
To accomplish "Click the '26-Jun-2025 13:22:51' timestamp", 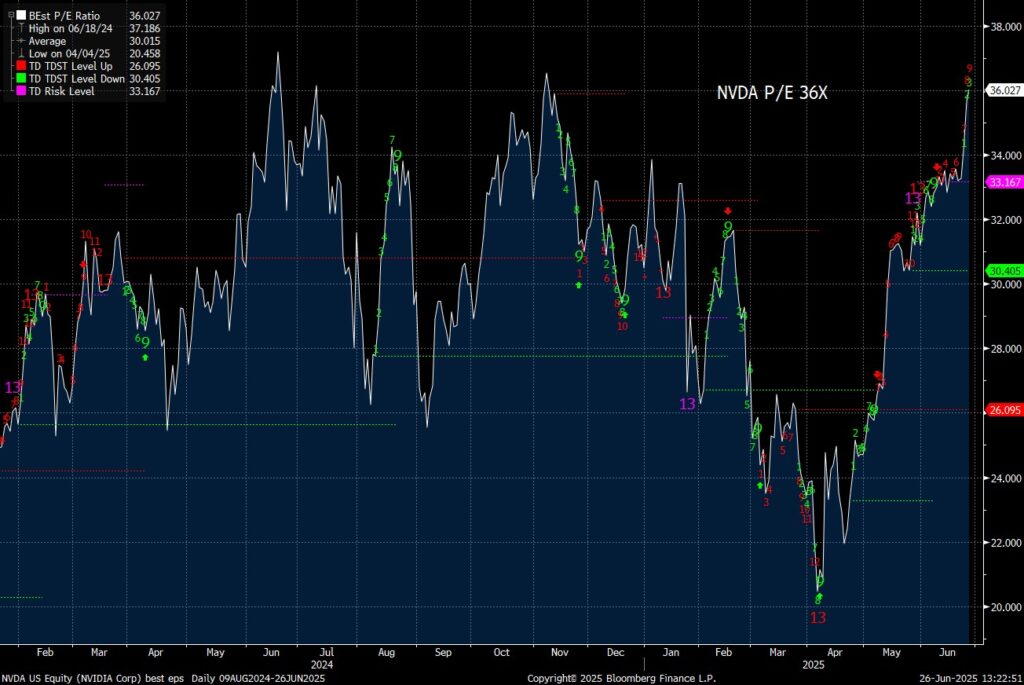I will 970,678.
